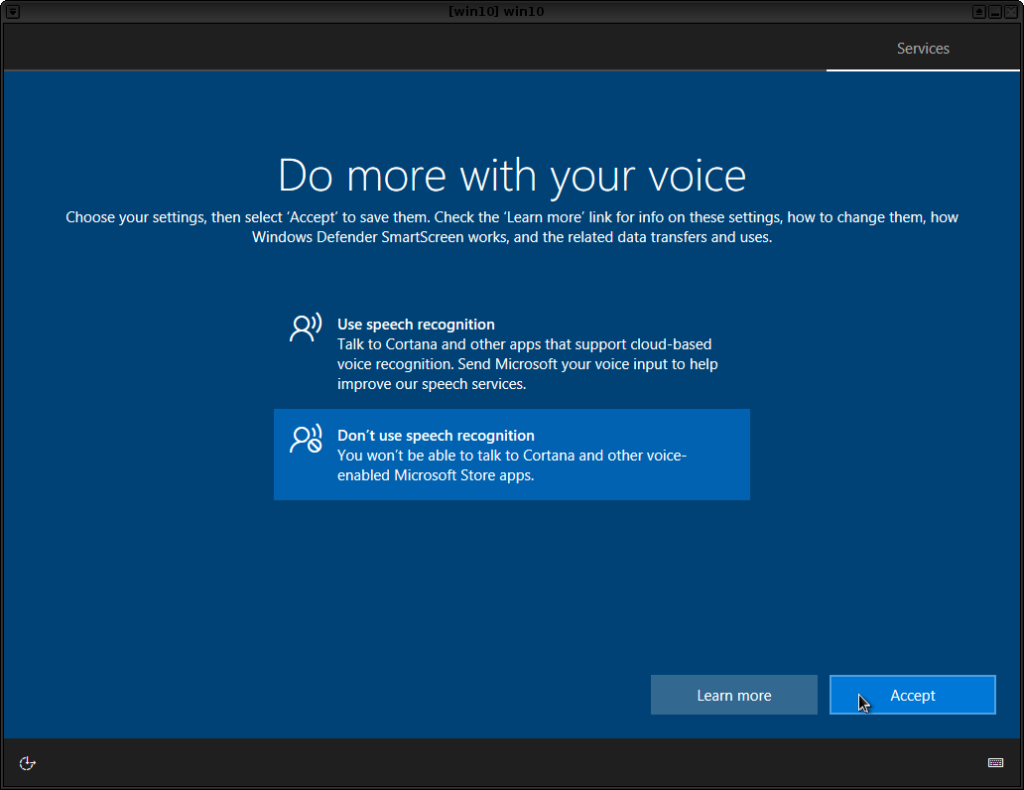1024x790 pixels.
Task: Choose 'Don't use speech recognition' option
Action: (x=511, y=454)
